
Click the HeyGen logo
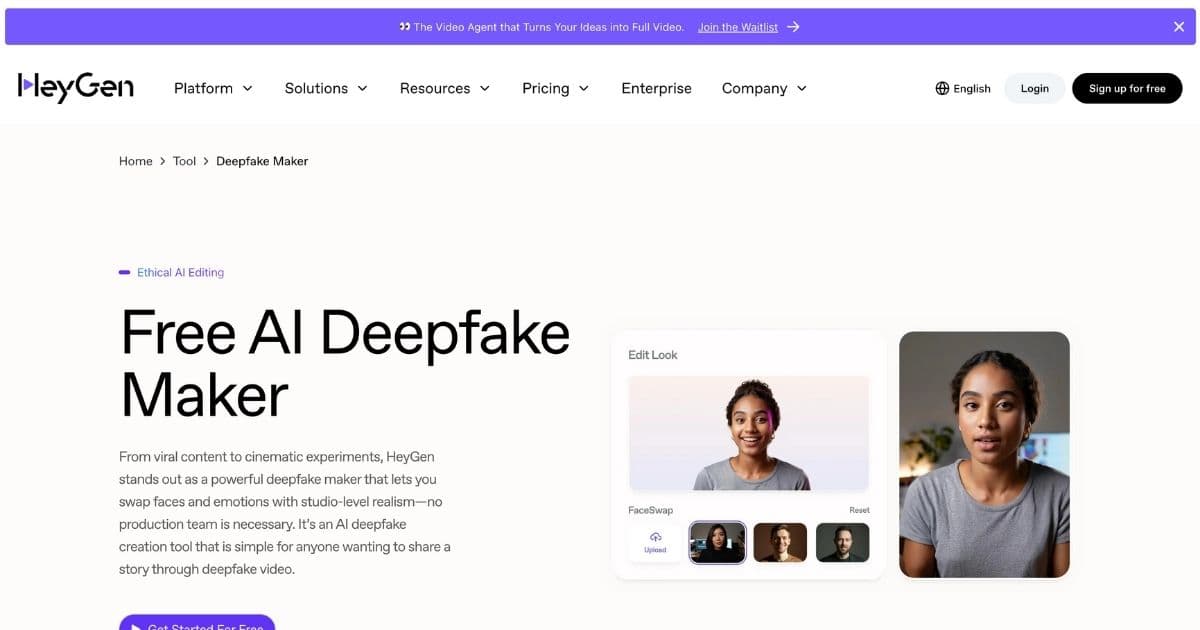tap(76, 88)
